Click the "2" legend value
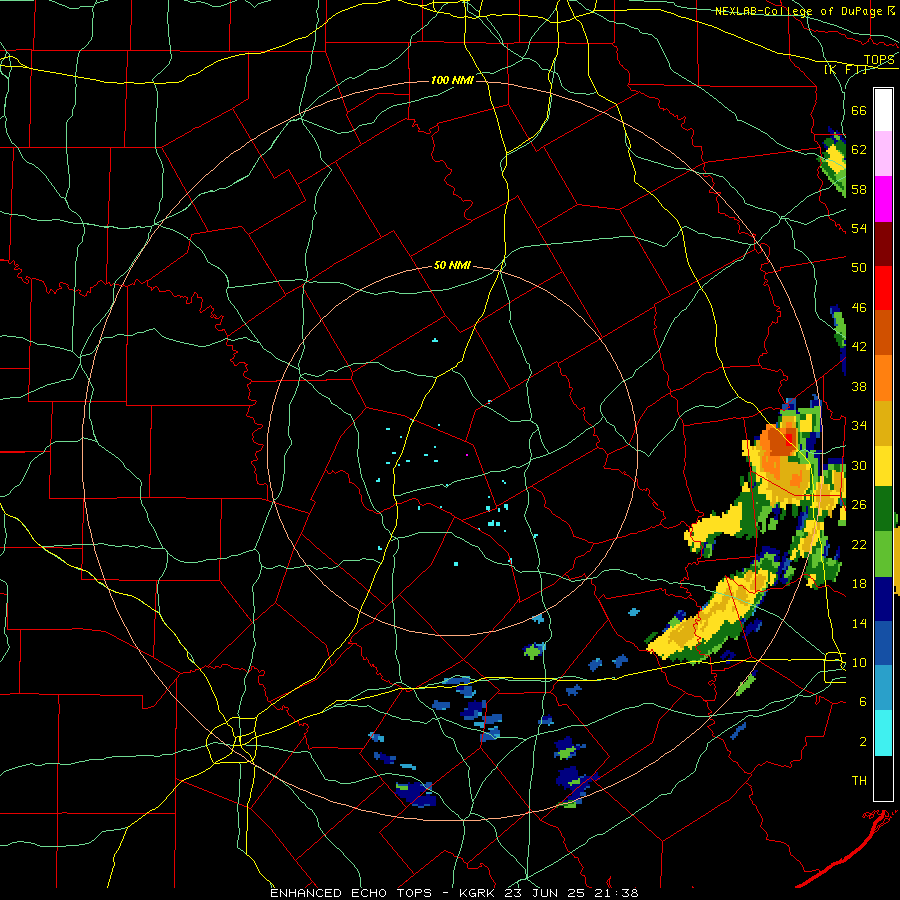The height and width of the screenshot is (900, 900). (x=863, y=742)
